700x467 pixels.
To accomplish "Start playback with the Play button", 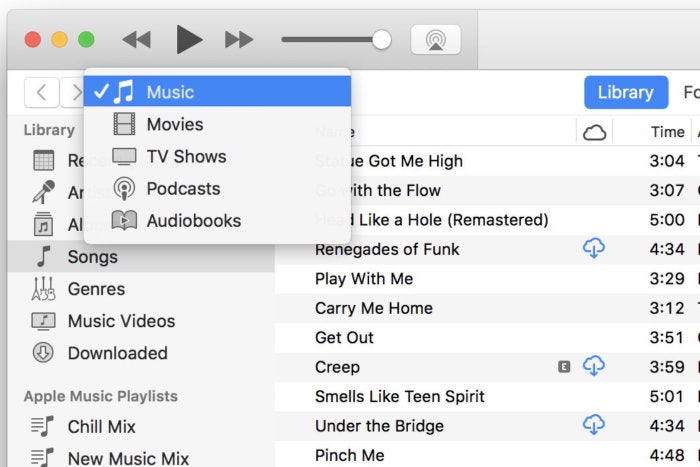I will (189, 40).
